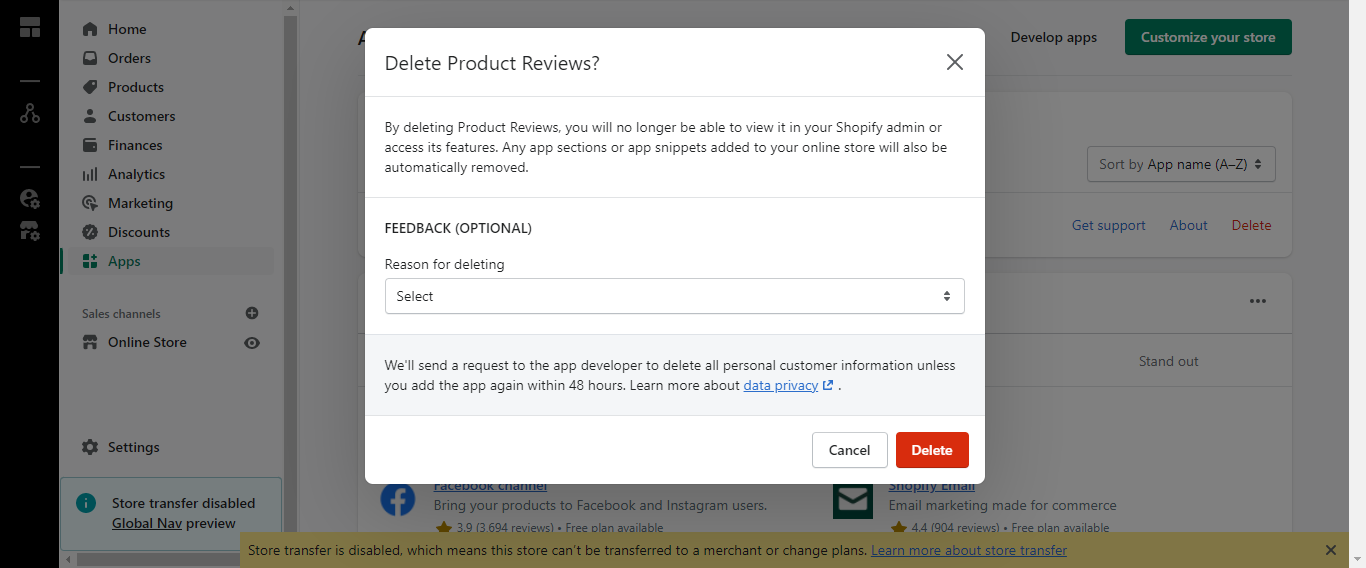Open Learn more about store transfer
1366x568 pixels.
click(x=969, y=550)
